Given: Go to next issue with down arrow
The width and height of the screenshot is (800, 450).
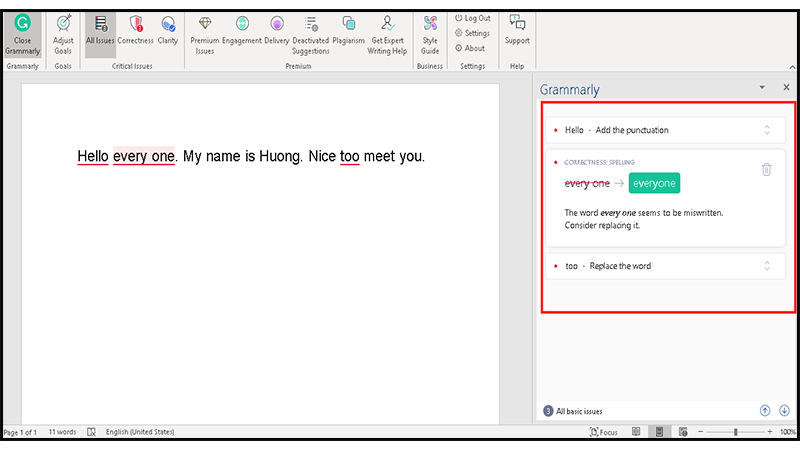Looking at the screenshot, I should point(784,411).
